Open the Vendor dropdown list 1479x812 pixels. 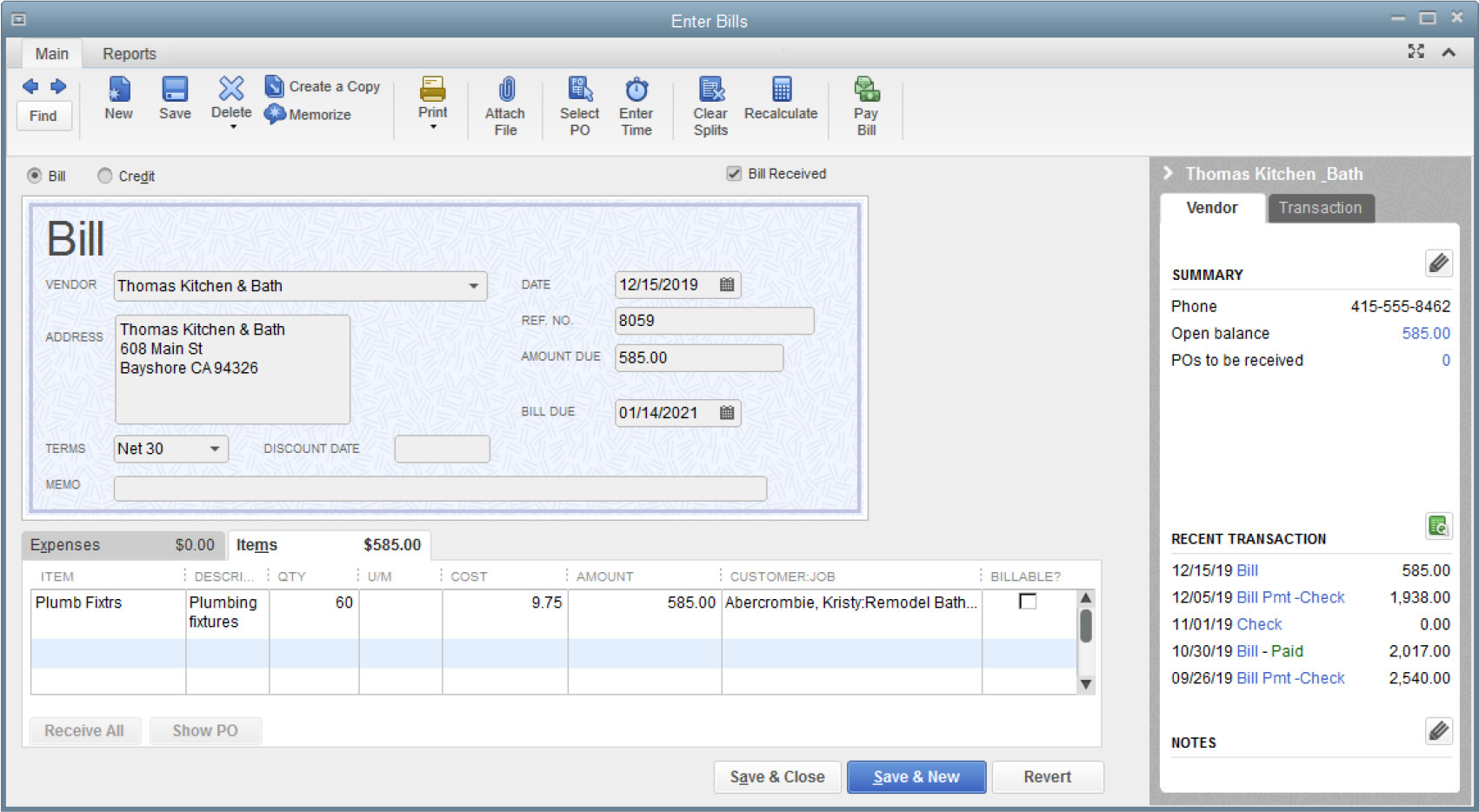473,286
